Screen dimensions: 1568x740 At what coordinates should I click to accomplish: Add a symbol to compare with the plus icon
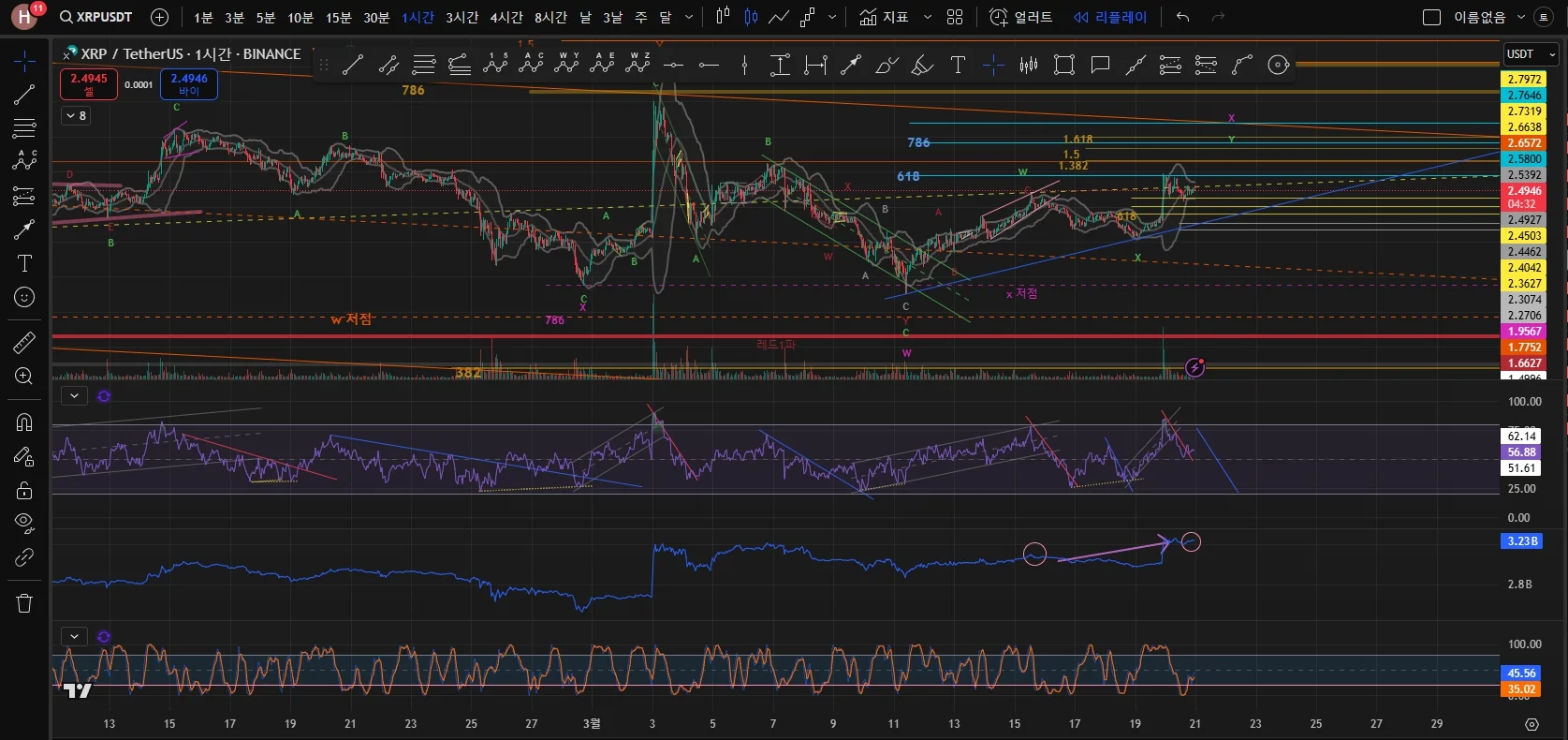coord(160,17)
